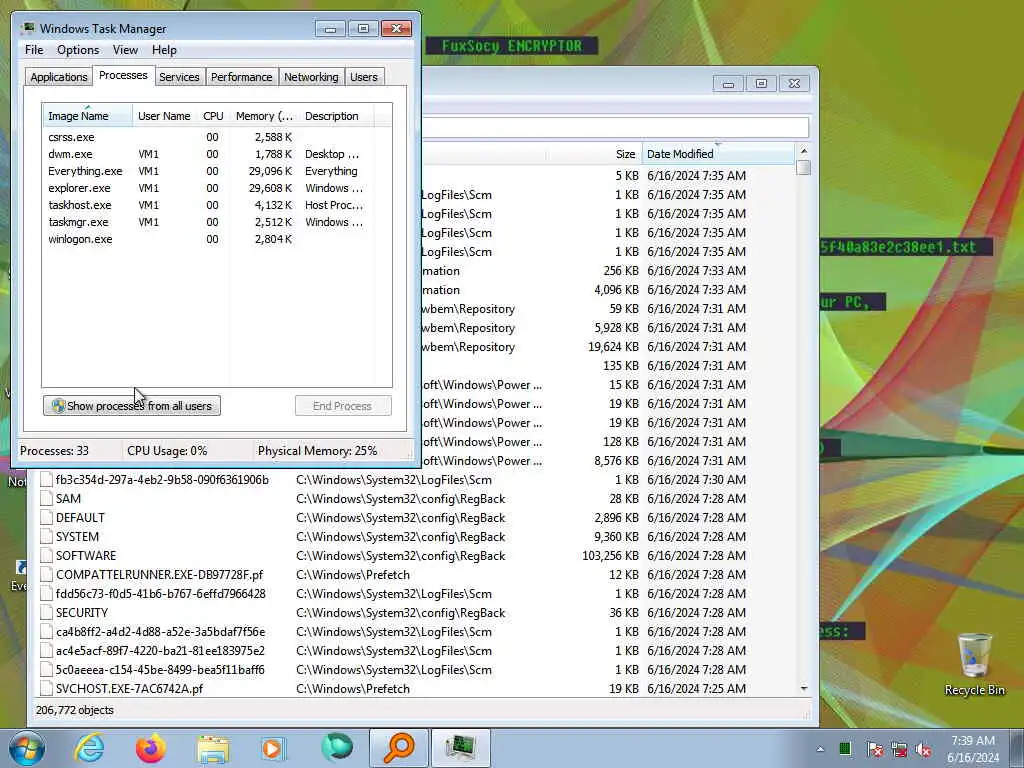Sort processes by CPU column
Image resolution: width=1024 pixels, height=768 pixels.
point(213,116)
